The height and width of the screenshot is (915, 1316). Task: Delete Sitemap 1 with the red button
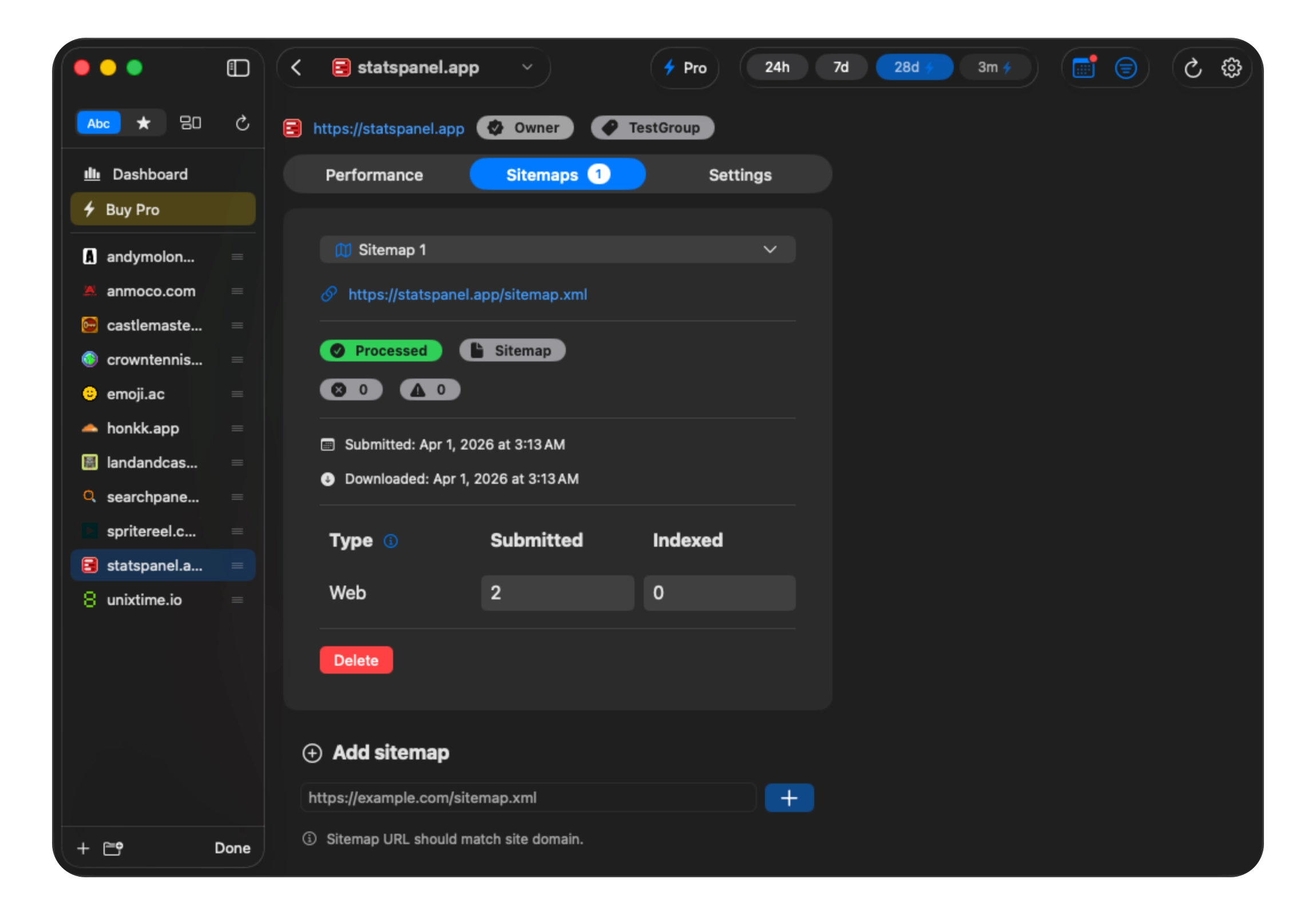[356, 660]
